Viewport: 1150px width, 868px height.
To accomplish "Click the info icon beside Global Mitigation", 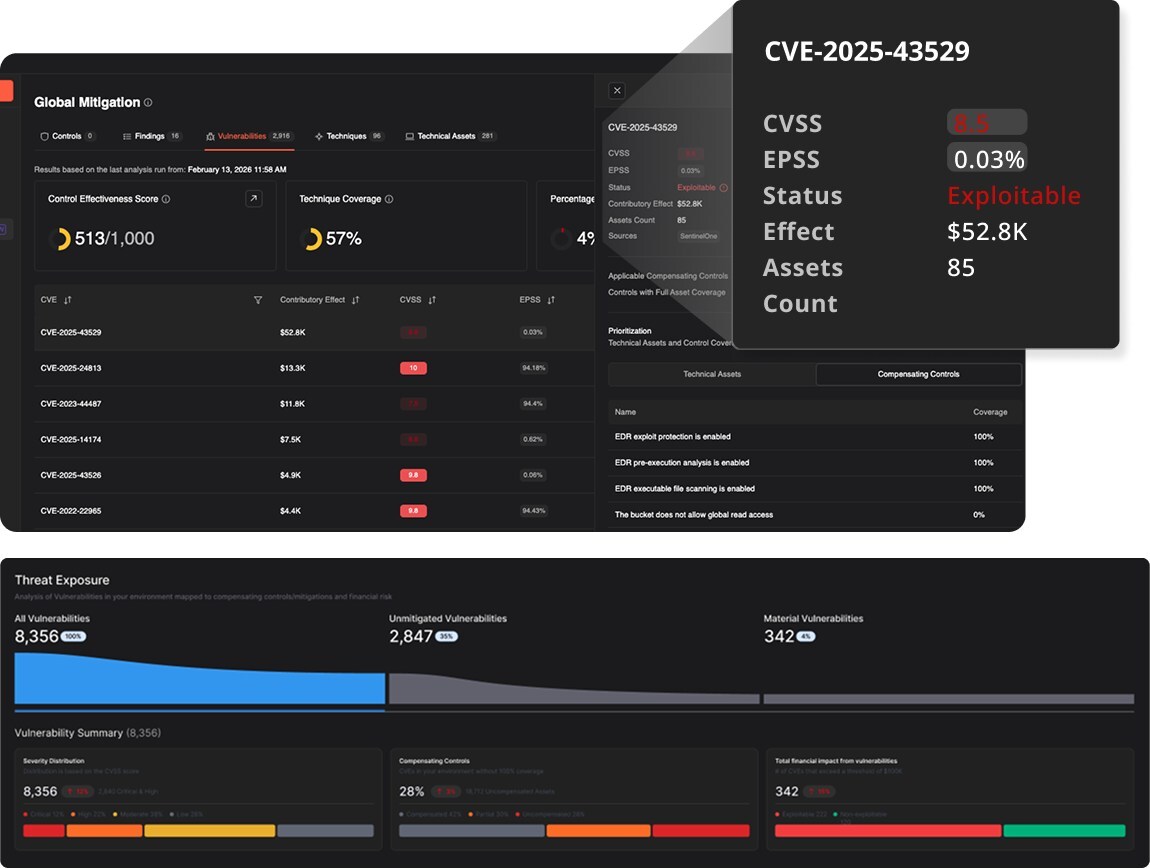I will [148, 103].
